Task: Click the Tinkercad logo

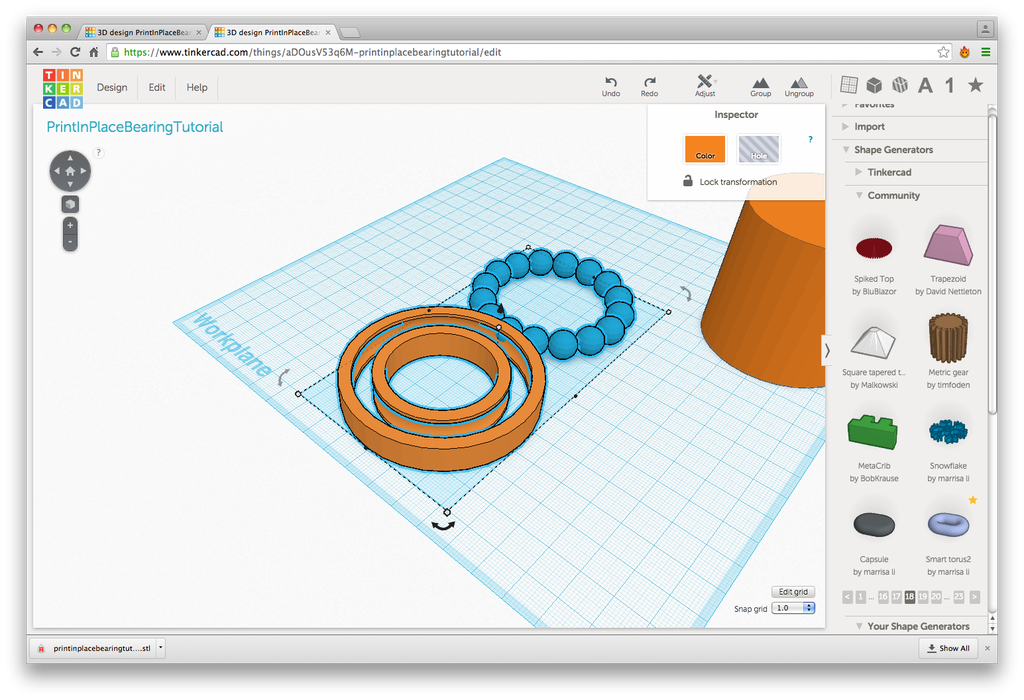Action: [63, 89]
